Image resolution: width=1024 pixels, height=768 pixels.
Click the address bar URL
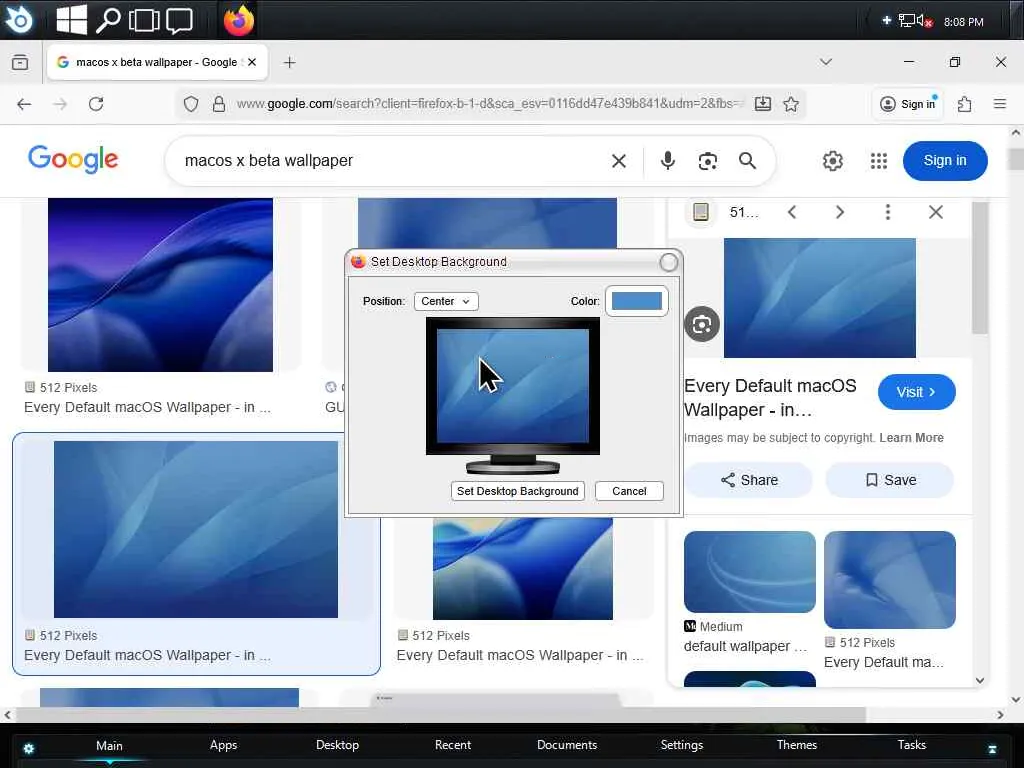pyautogui.click(x=490, y=104)
